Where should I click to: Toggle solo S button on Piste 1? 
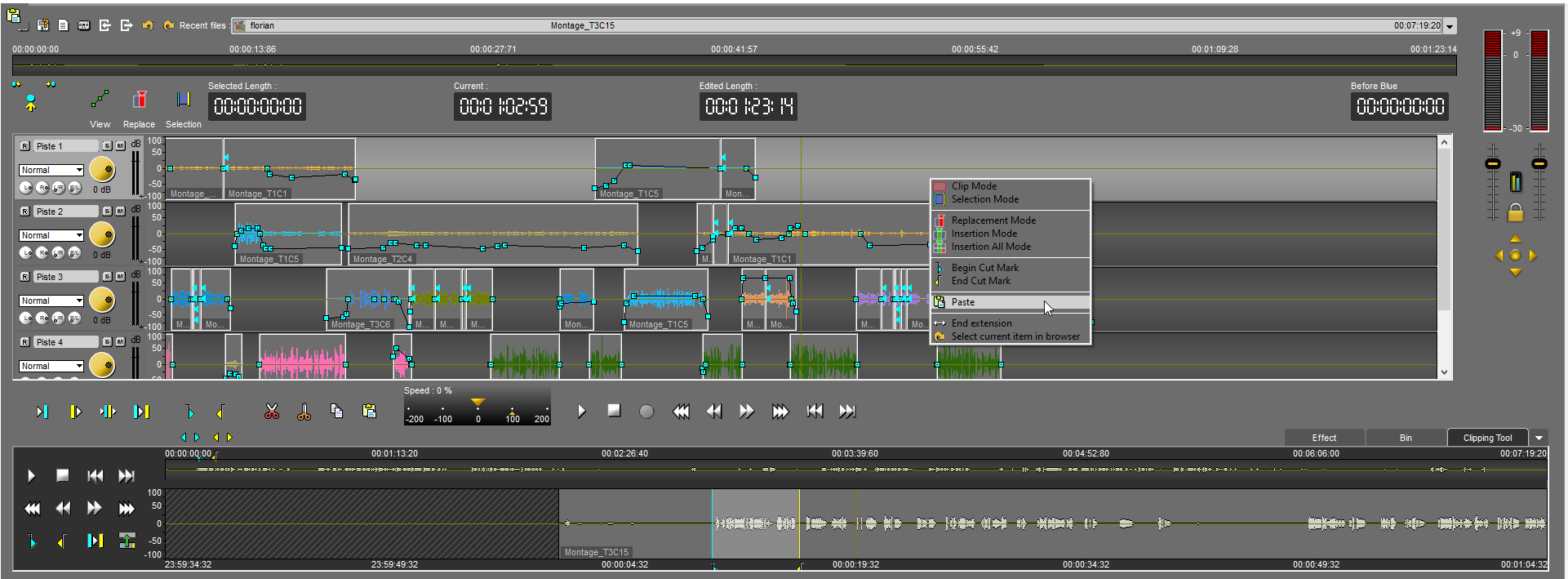coord(107,146)
